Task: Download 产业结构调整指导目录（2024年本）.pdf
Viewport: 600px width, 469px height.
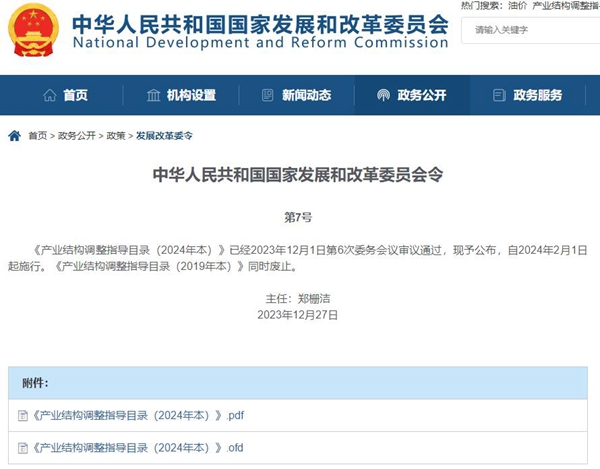Action: (138, 415)
